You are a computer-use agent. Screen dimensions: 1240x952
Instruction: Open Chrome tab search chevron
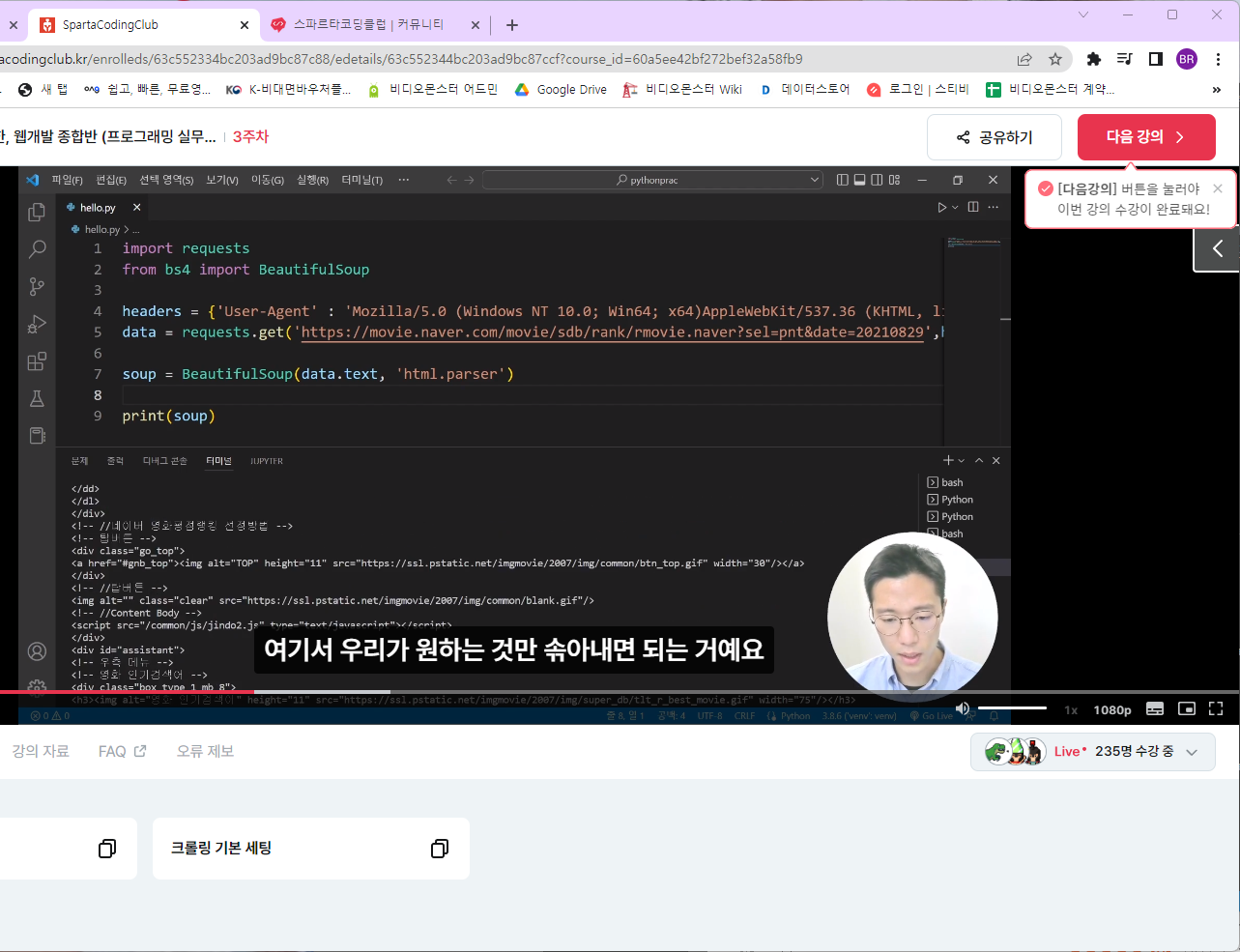click(x=1083, y=14)
